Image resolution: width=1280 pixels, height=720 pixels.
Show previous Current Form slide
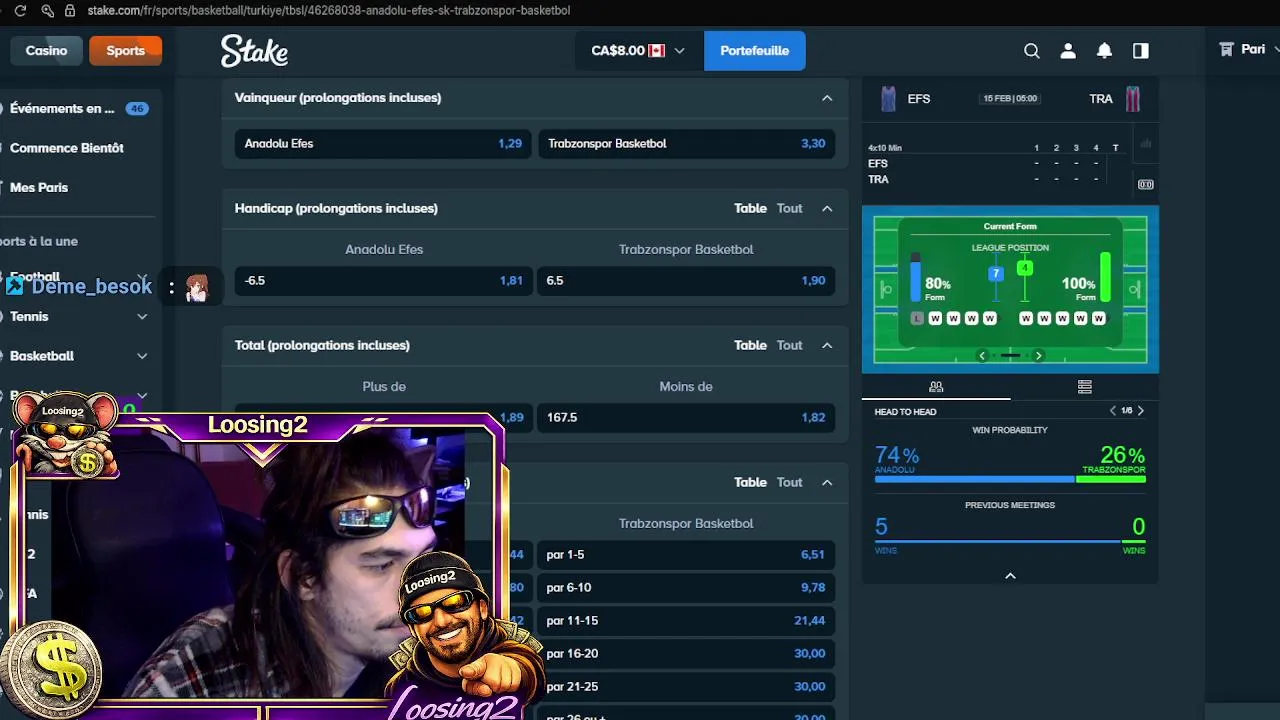(982, 355)
